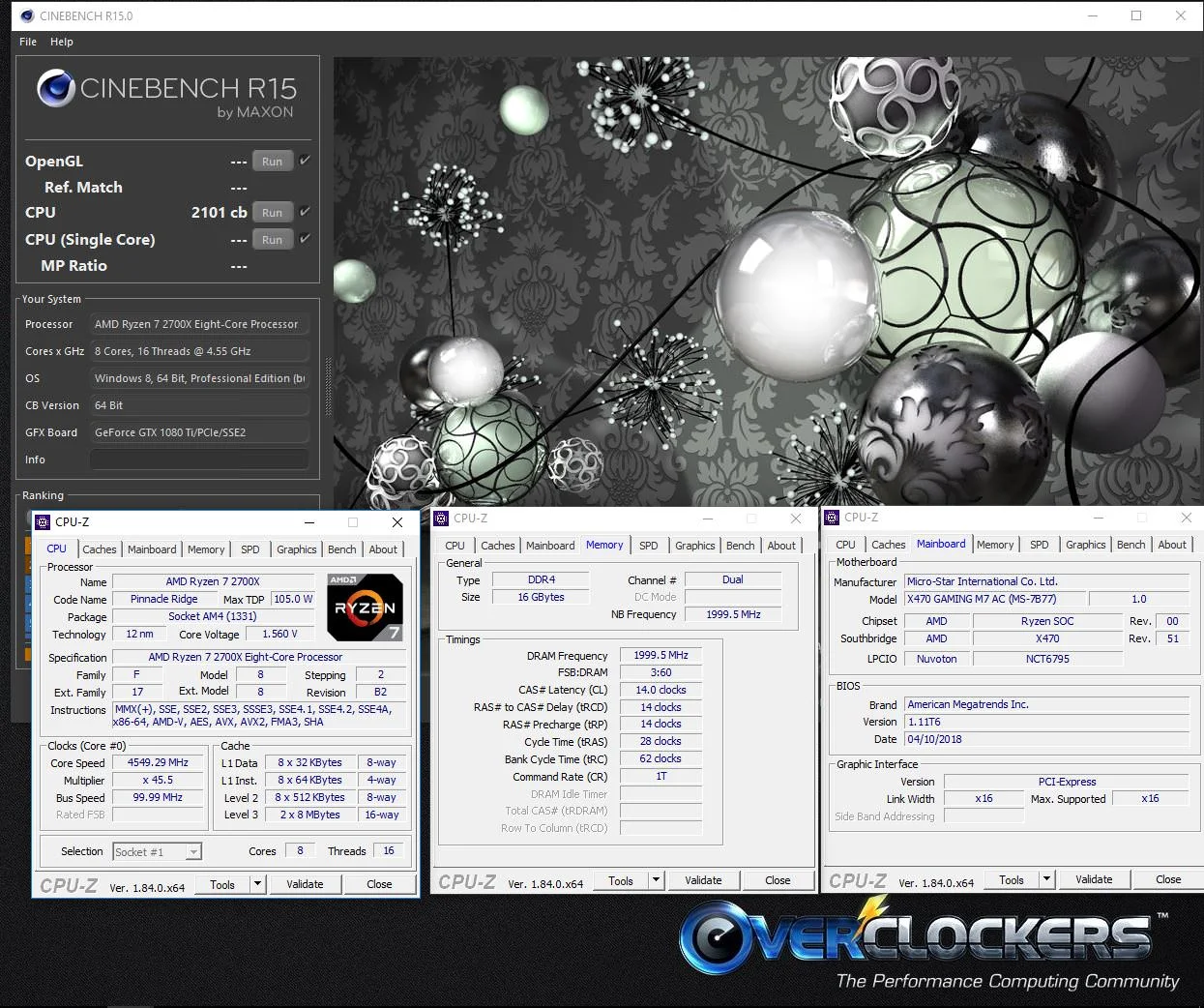The width and height of the screenshot is (1204, 1008).
Task: Click the panel divider grip beside Your System
Action: click(x=328, y=387)
